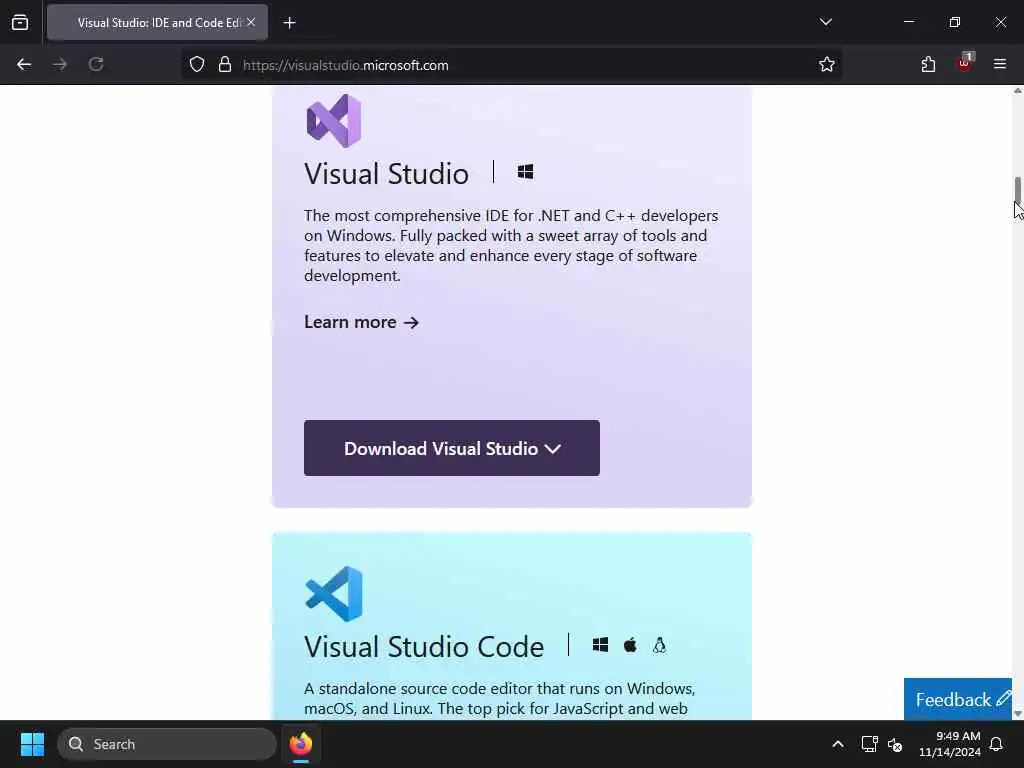The width and height of the screenshot is (1024, 768).
Task: Click the Visual Studio heading text
Action: [x=386, y=174]
